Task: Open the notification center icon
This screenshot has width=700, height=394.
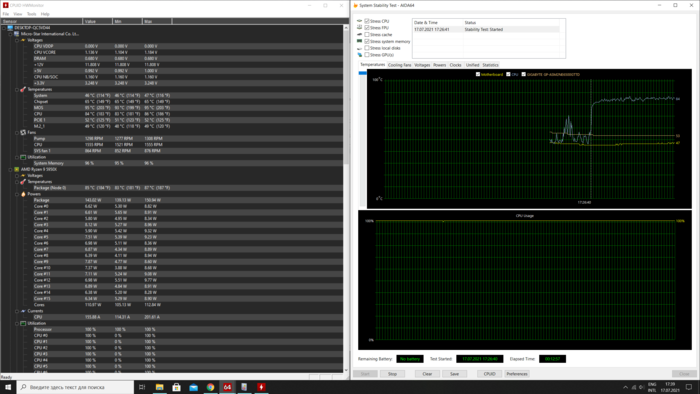Action: click(x=689, y=387)
